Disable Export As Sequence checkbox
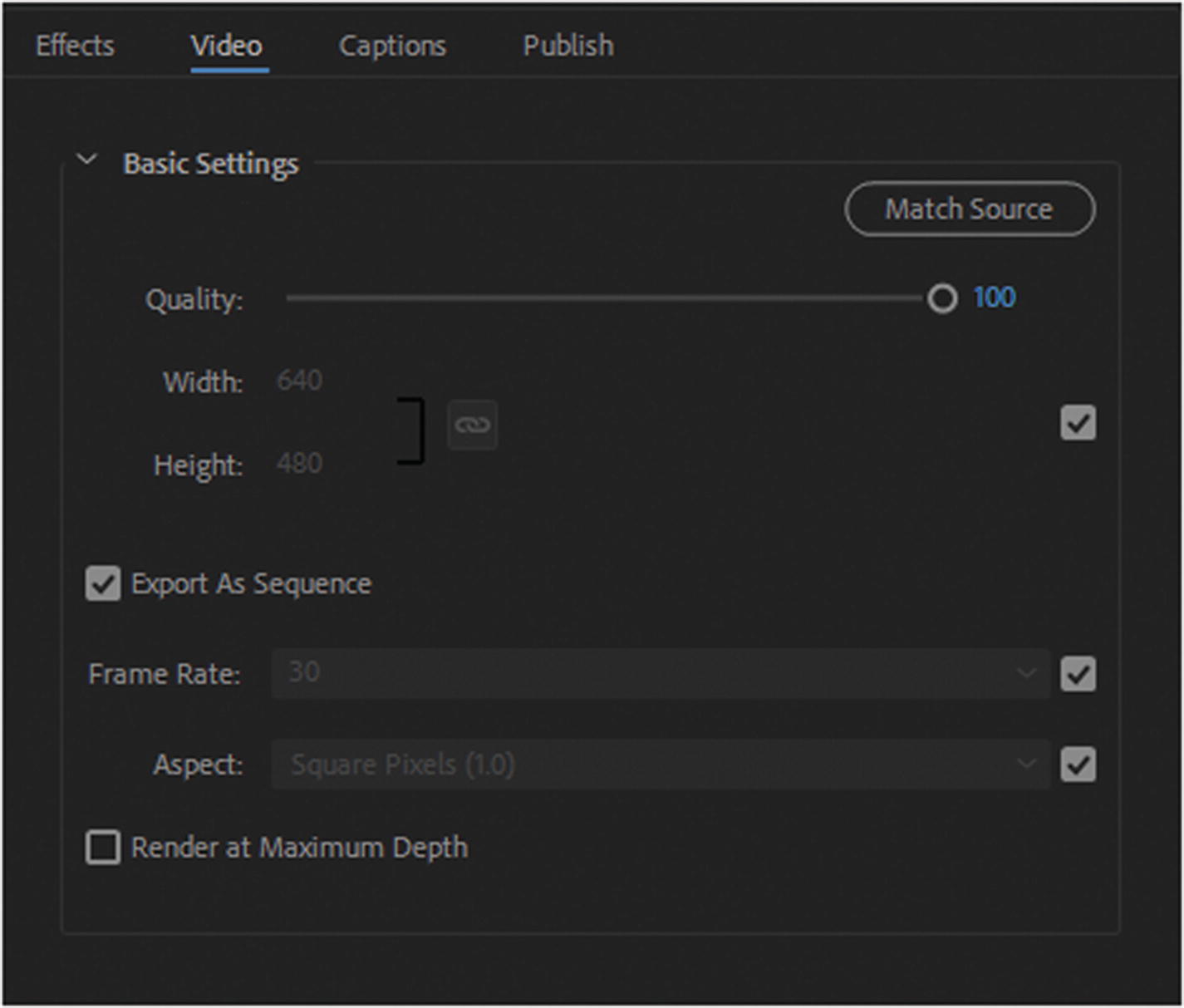This screenshot has height=1008, width=1184. coord(103,584)
